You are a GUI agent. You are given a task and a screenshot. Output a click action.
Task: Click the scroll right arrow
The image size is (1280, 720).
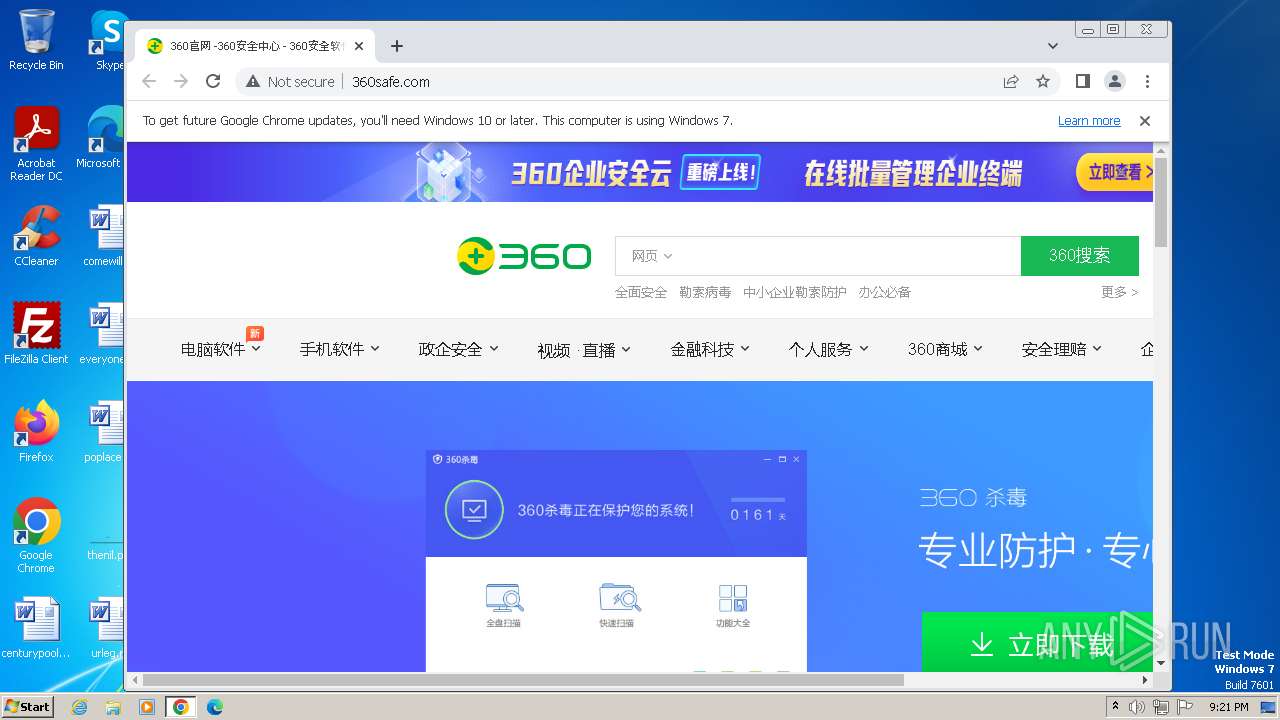[1146, 680]
